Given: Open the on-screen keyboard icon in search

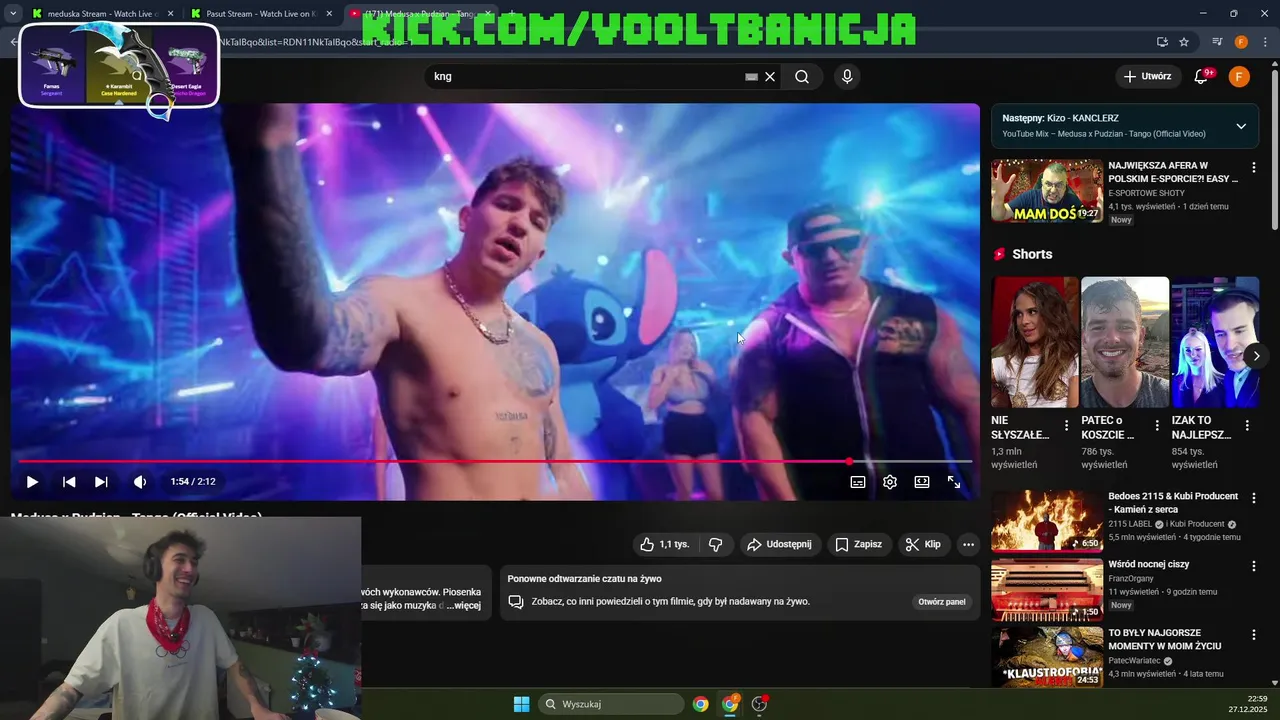Looking at the screenshot, I should coord(751,76).
